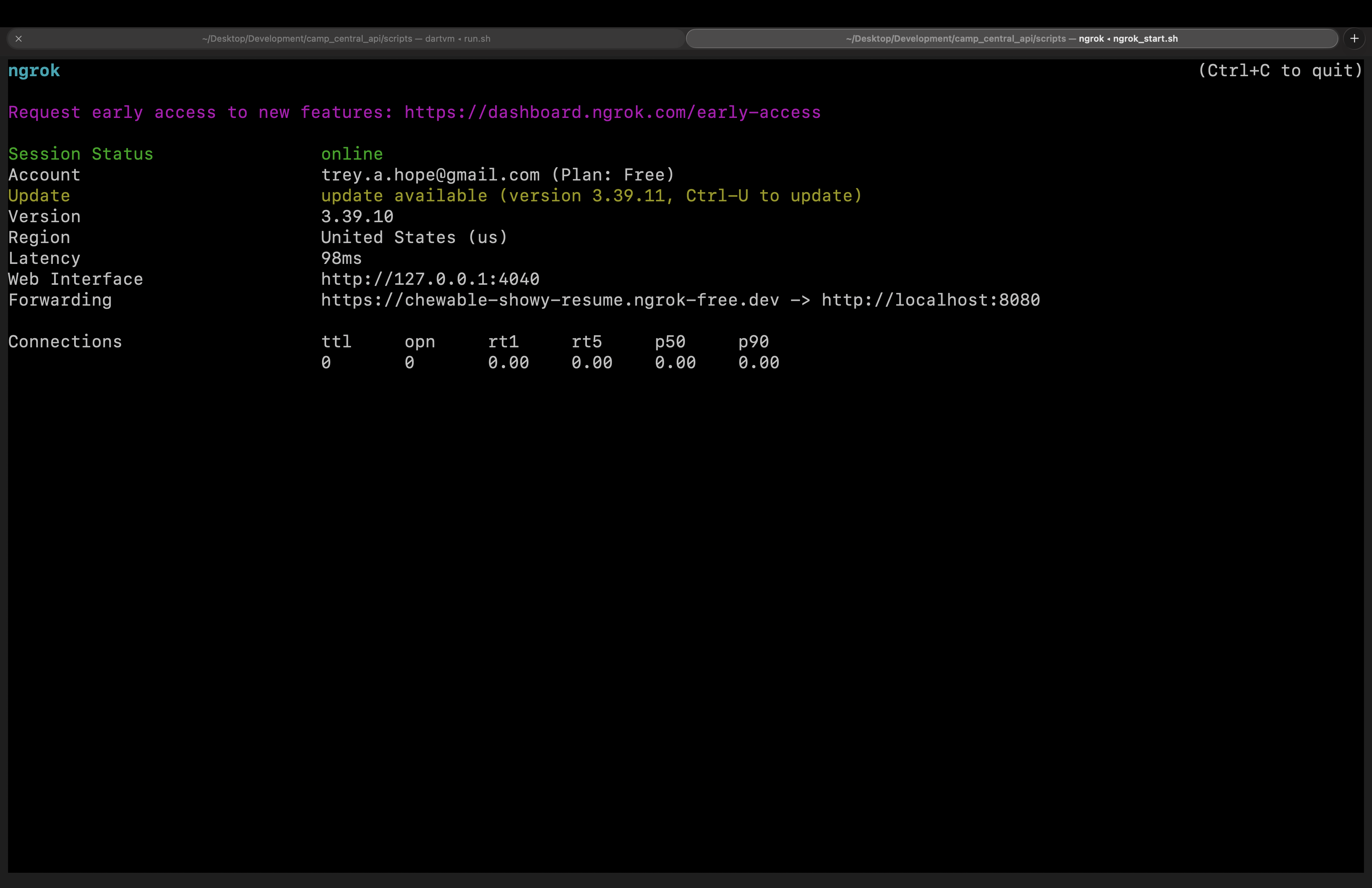1372x888 pixels.
Task: Click the 'Latency' label
Action: point(45,258)
